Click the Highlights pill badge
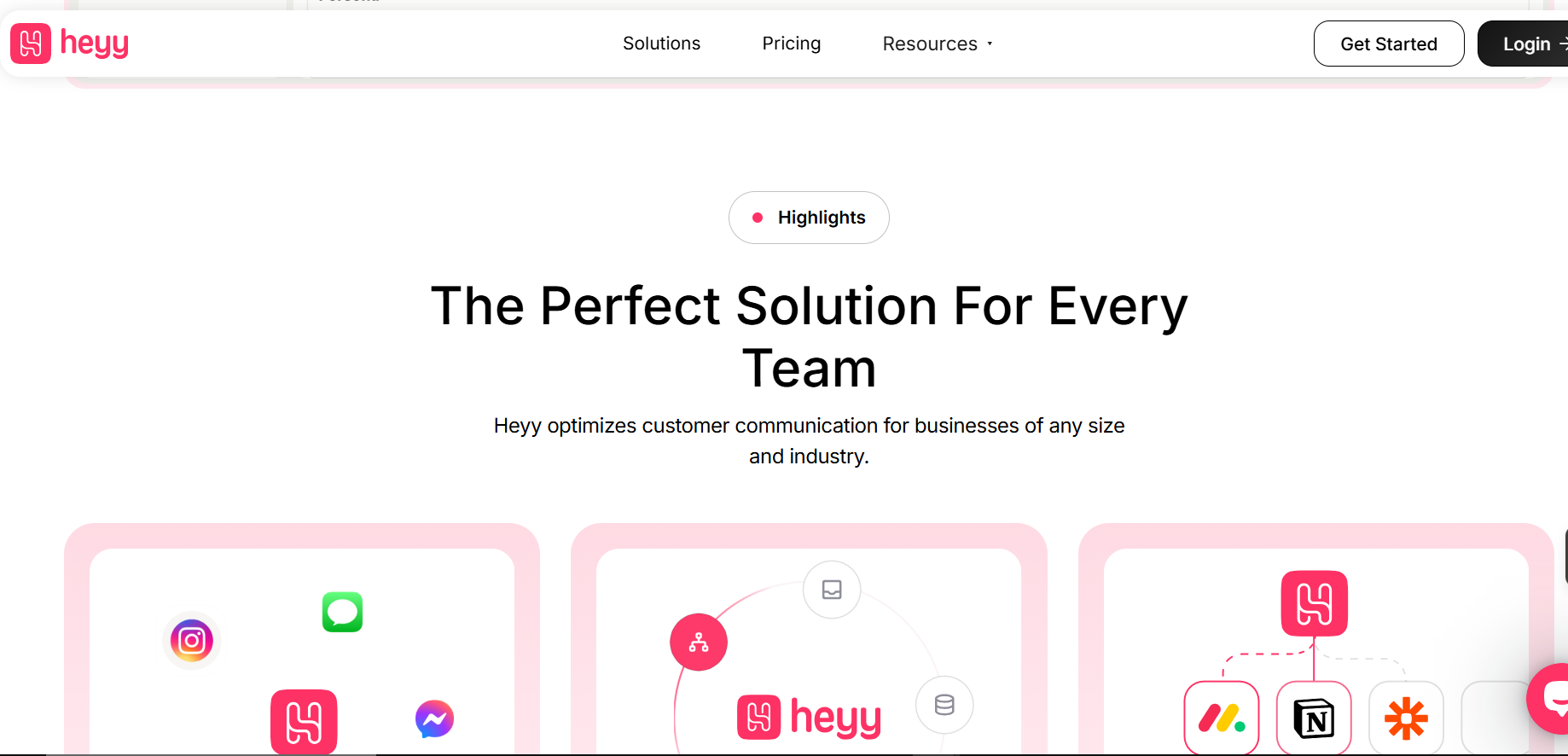Screen dimensions: 1568x756 (x=809, y=218)
